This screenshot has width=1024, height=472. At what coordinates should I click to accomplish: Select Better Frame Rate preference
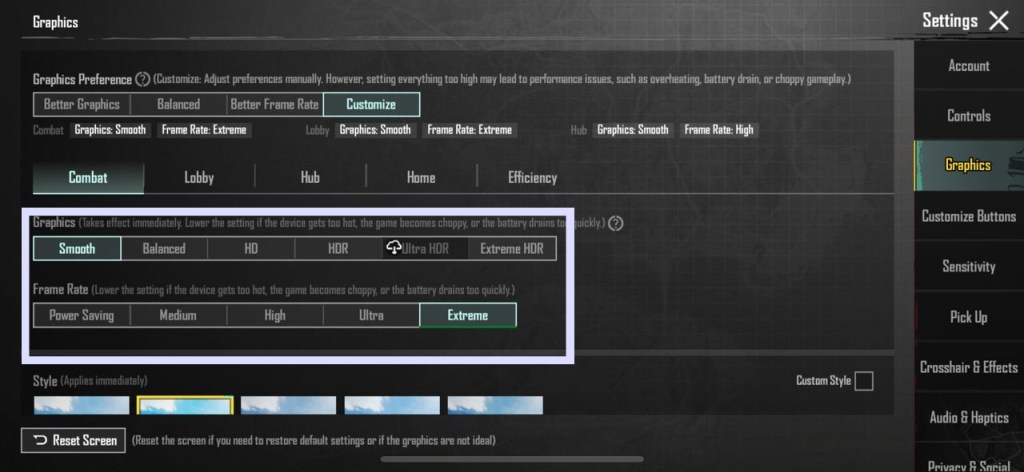tap(275, 104)
